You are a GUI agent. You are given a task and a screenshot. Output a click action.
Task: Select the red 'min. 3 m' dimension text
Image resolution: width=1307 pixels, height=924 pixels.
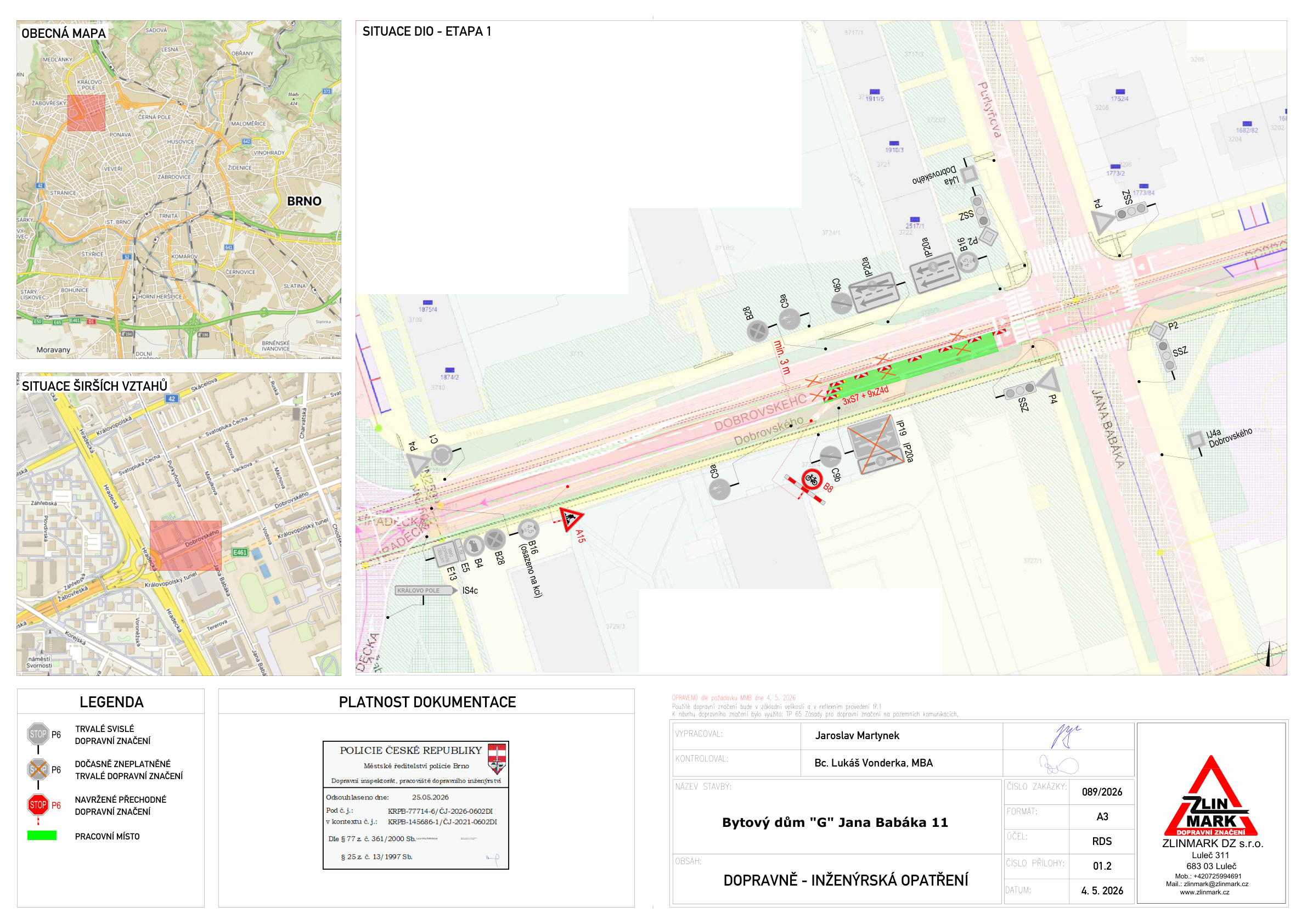781,358
